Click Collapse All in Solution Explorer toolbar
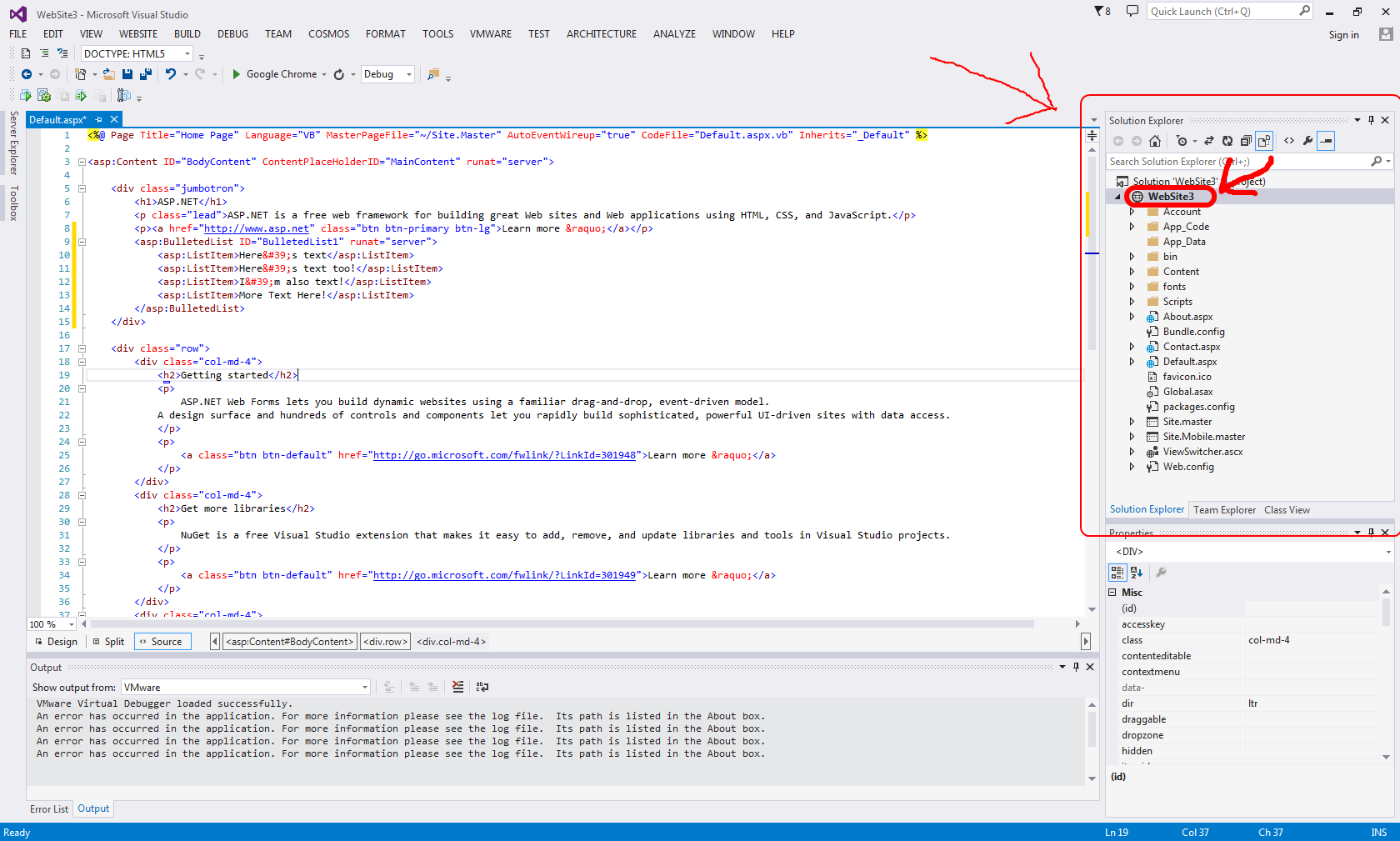The height and width of the screenshot is (841, 1400). [x=1245, y=141]
